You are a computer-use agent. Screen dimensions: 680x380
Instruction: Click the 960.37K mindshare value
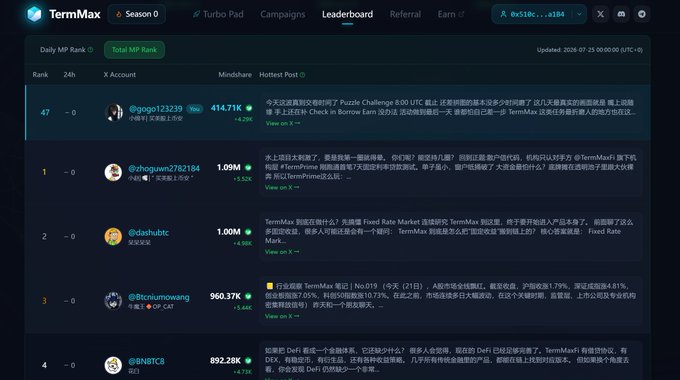[226, 296]
